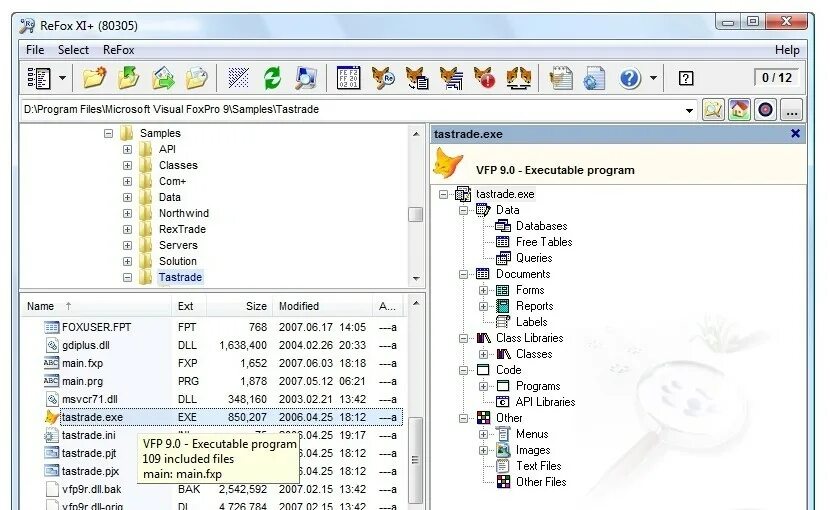The image size is (830, 510).
Task: Sort by the Ext column header
Action: tap(189, 306)
